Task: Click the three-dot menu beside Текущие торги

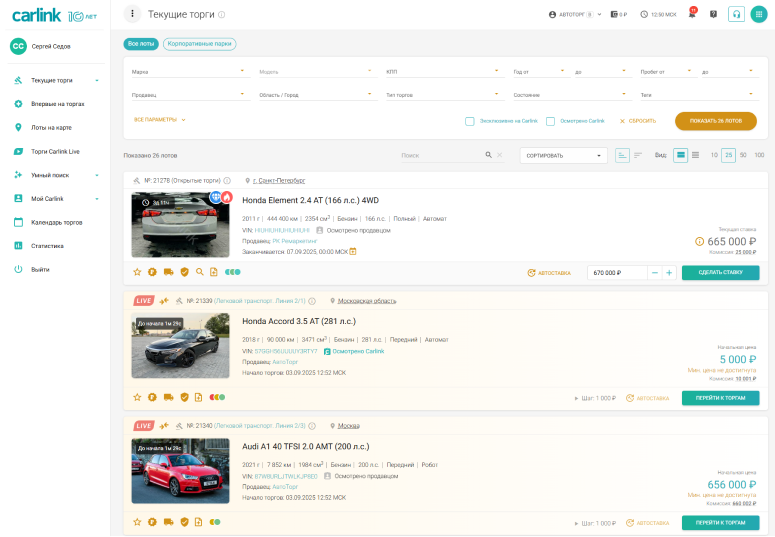Action: click(132, 14)
